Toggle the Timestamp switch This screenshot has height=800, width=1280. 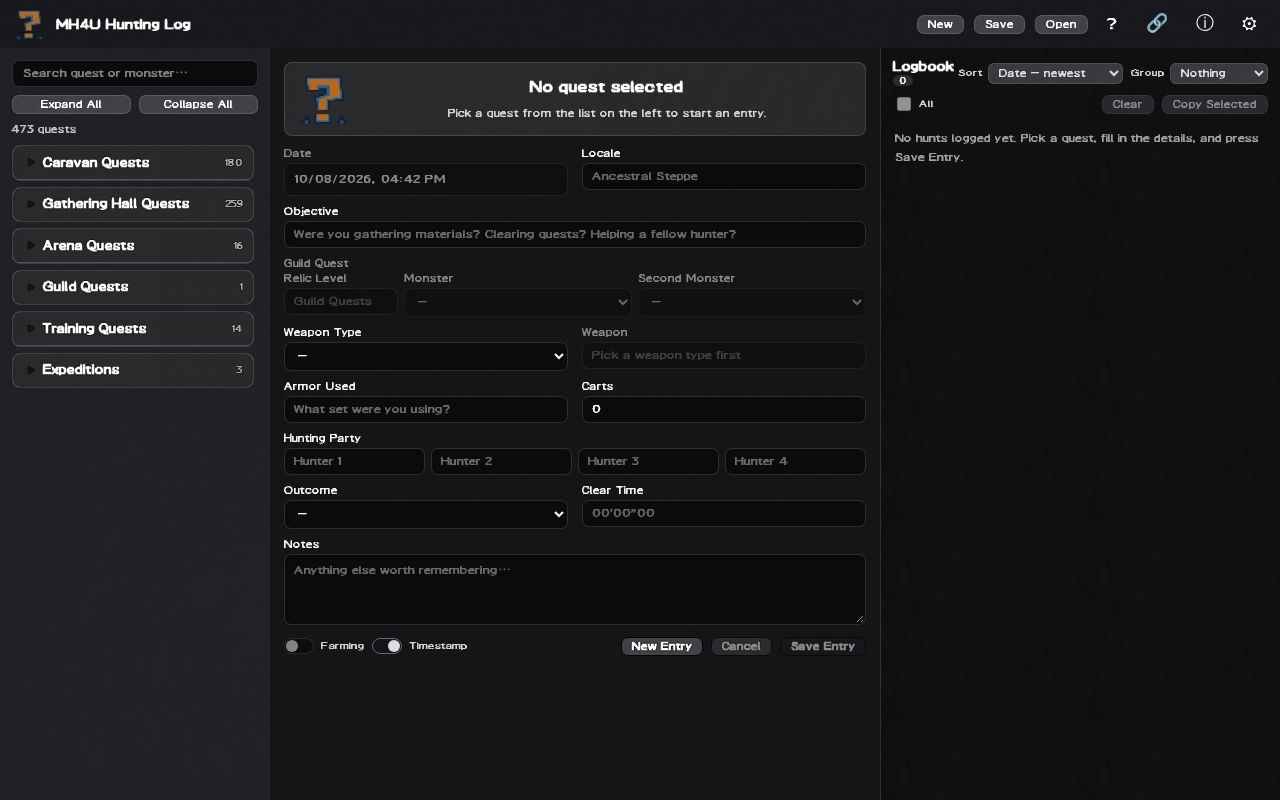387,646
